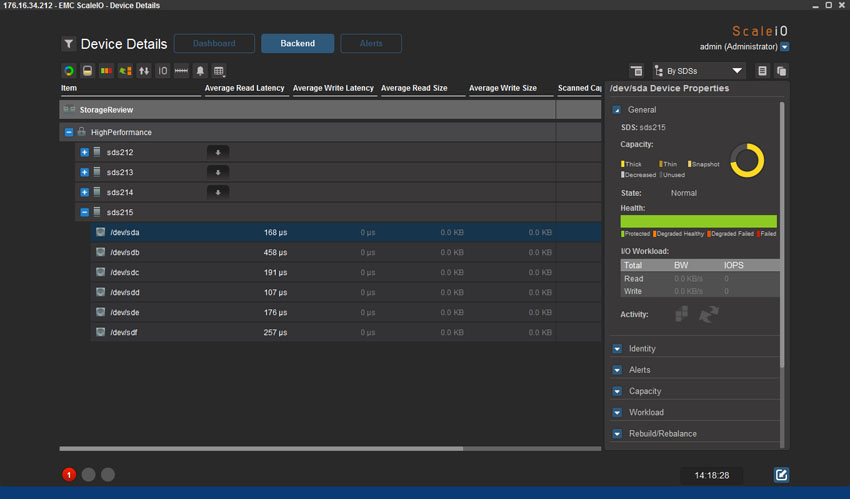Click the Item column header
The image size is (850, 499).
(x=69, y=88)
